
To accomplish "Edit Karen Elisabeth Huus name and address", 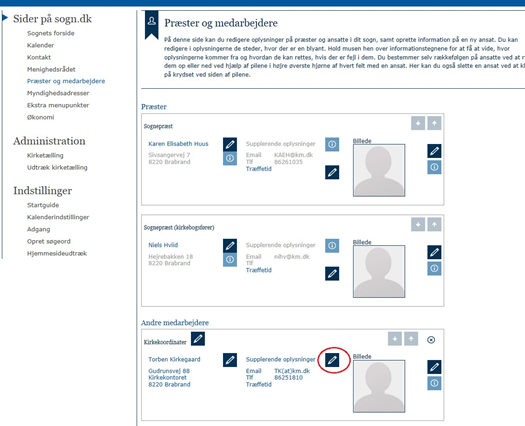I will 230,144.
